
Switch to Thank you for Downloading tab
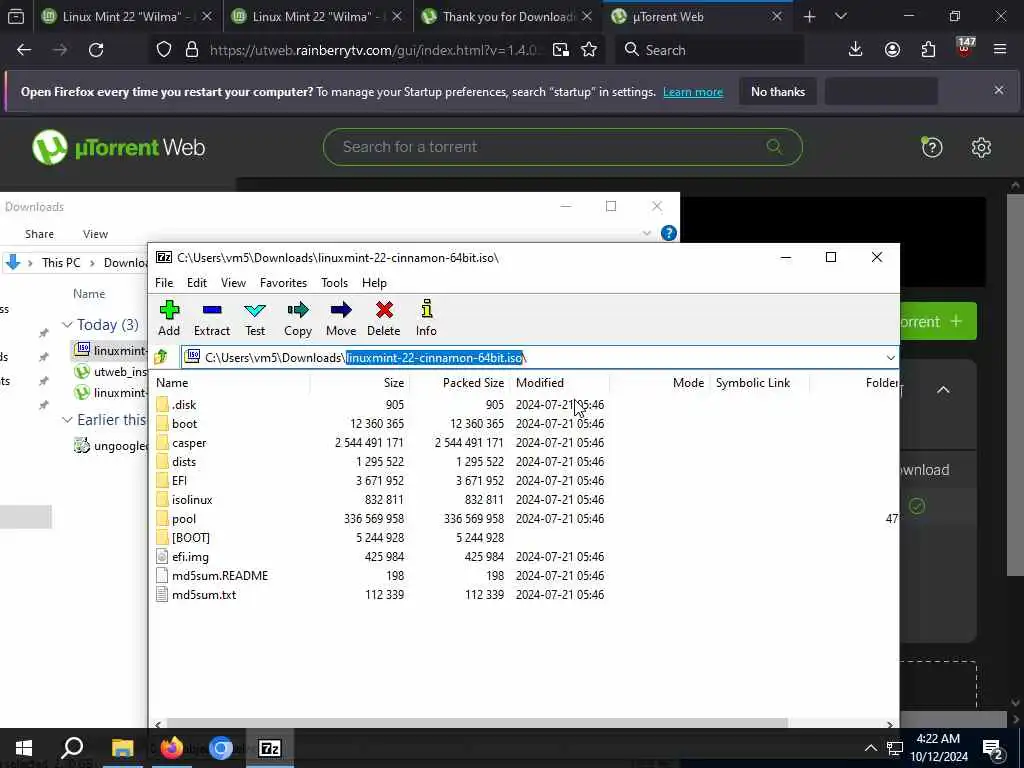tap(507, 17)
